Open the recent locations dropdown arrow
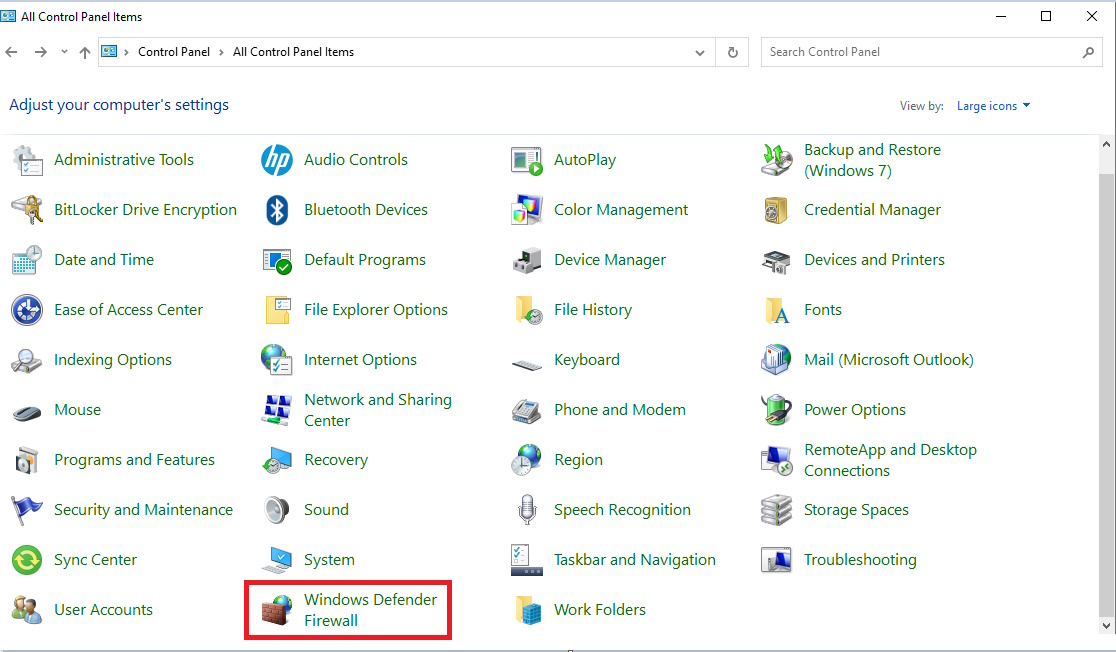The image size is (1116, 652). click(x=65, y=52)
